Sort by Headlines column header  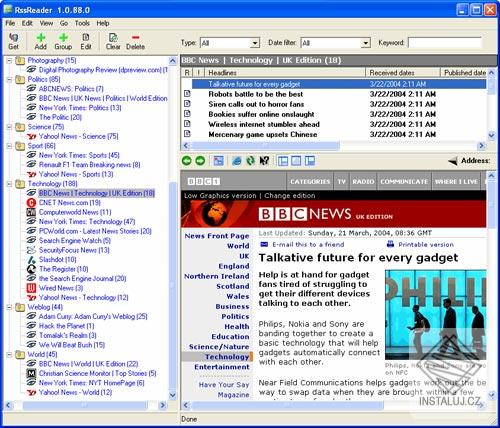click(285, 73)
